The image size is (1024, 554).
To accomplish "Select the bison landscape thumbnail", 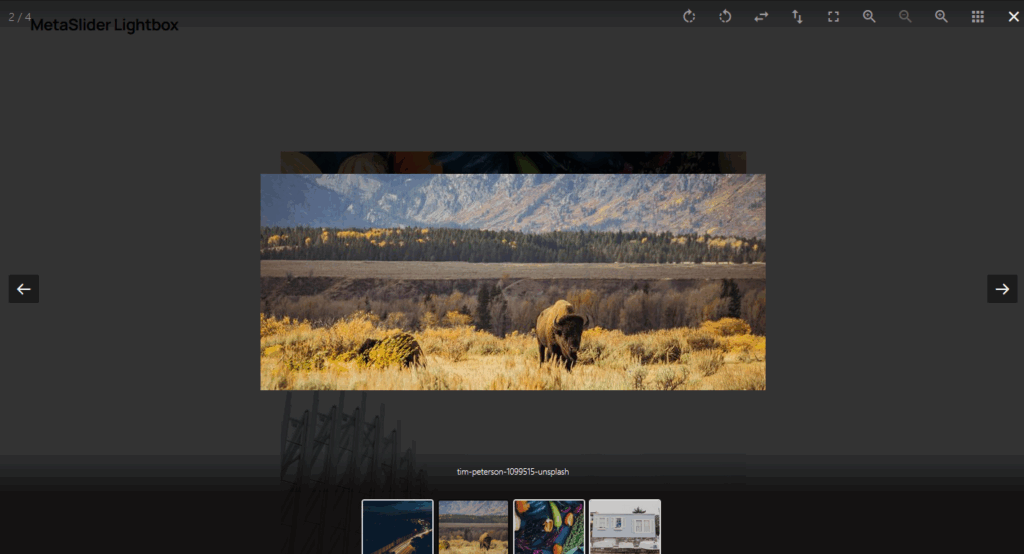I will [473, 527].
